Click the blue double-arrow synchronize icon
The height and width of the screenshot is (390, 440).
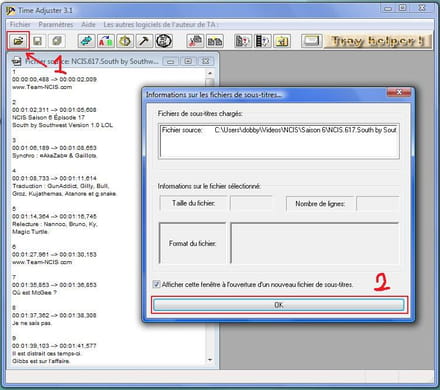point(86,41)
